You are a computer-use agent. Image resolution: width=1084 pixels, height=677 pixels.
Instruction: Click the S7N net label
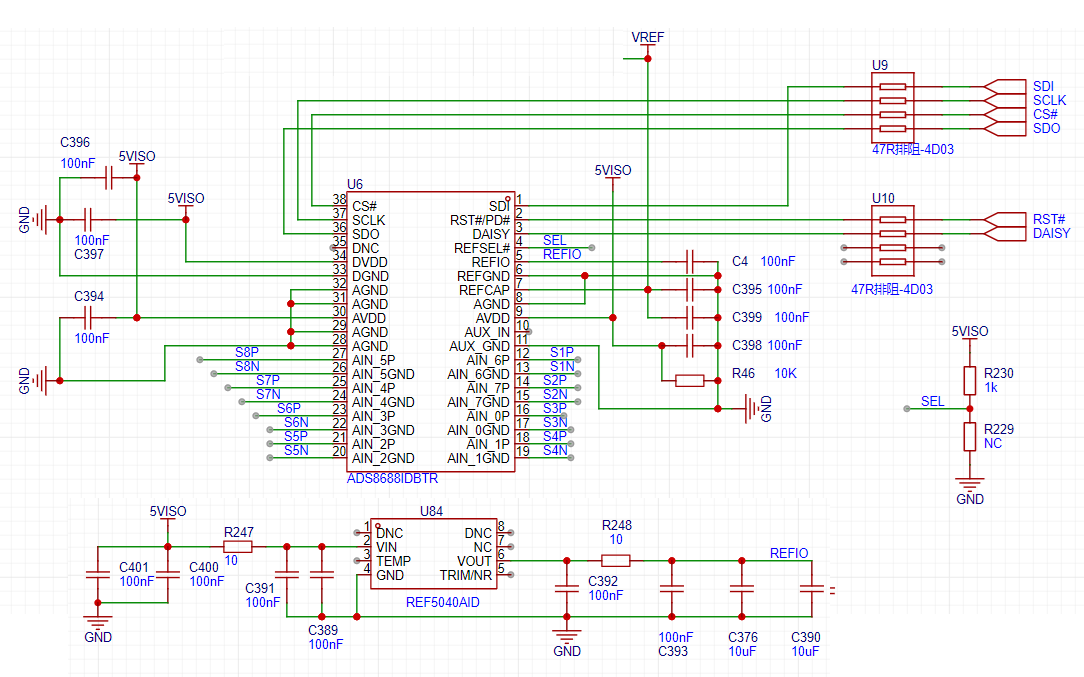tap(268, 394)
